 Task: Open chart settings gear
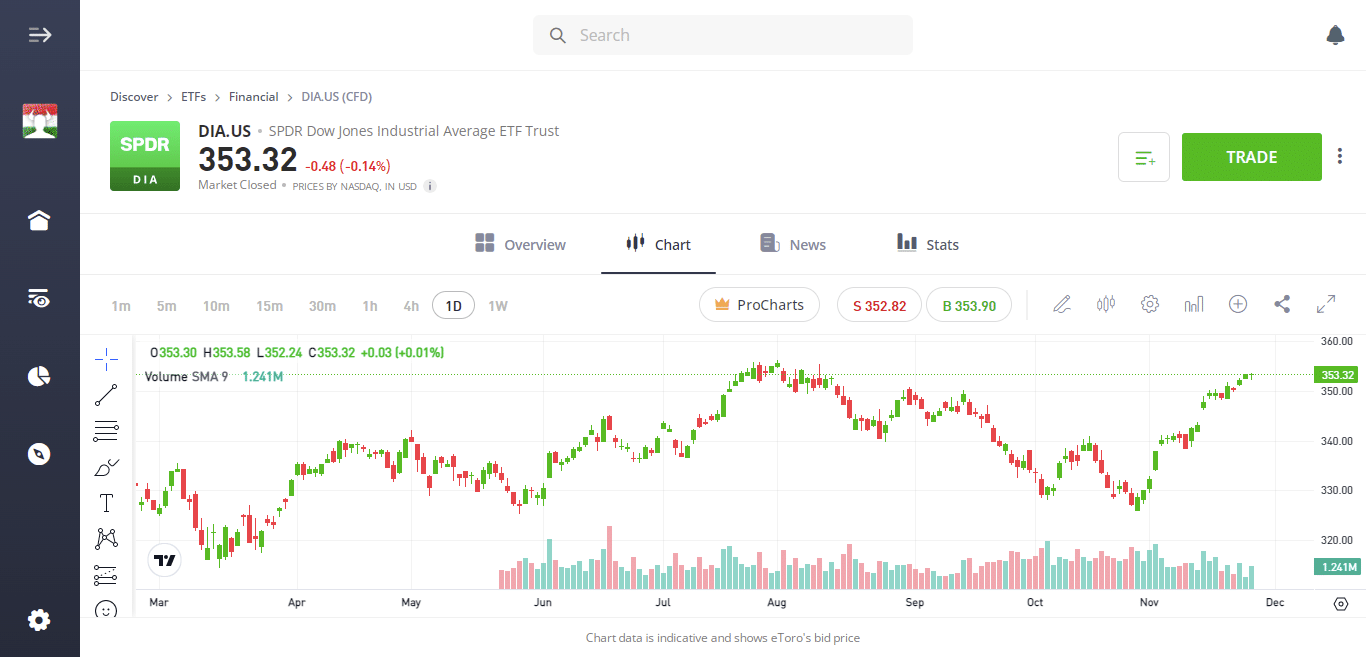click(x=1150, y=304)
